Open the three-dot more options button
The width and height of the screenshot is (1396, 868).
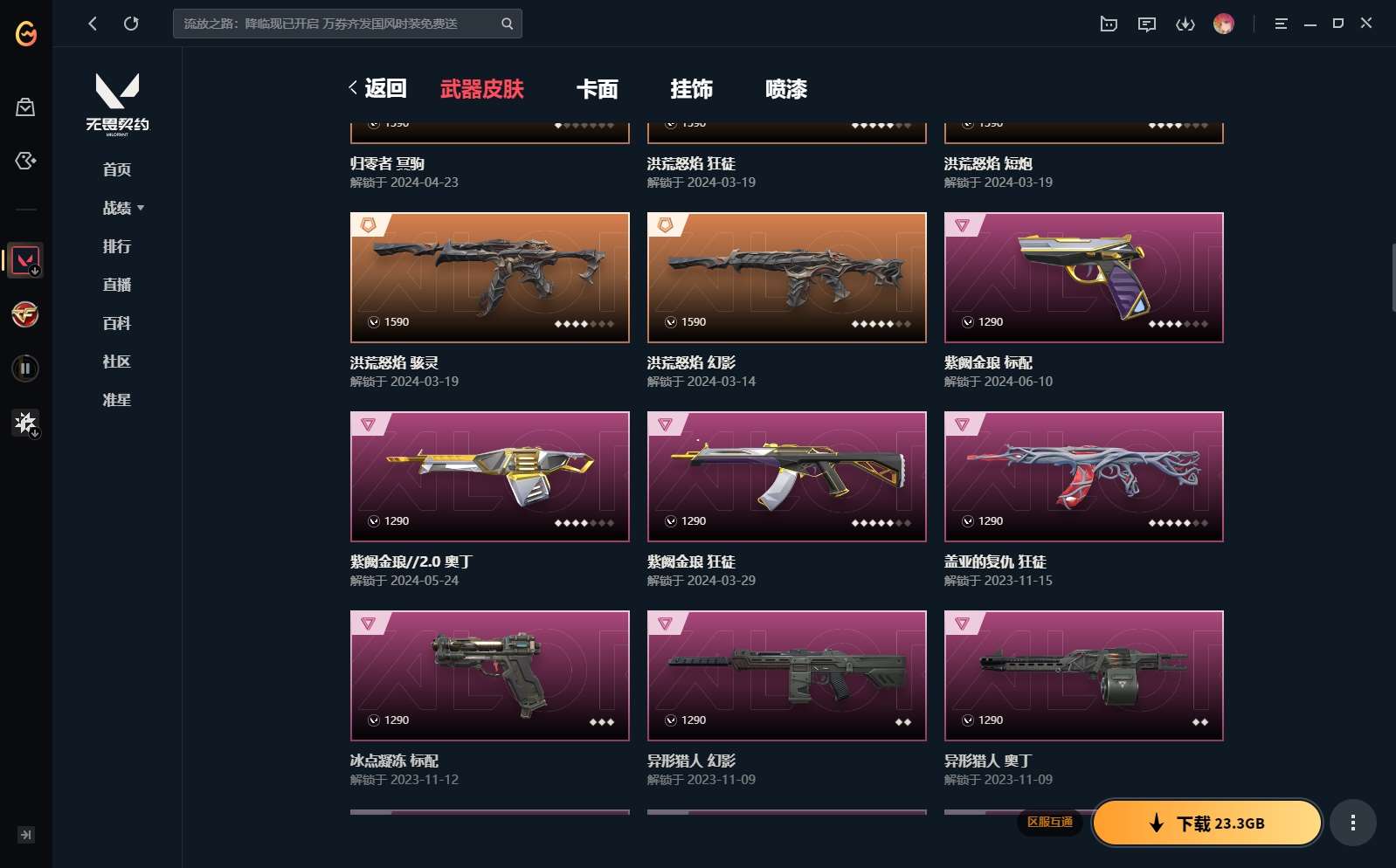click(1352, 823)
